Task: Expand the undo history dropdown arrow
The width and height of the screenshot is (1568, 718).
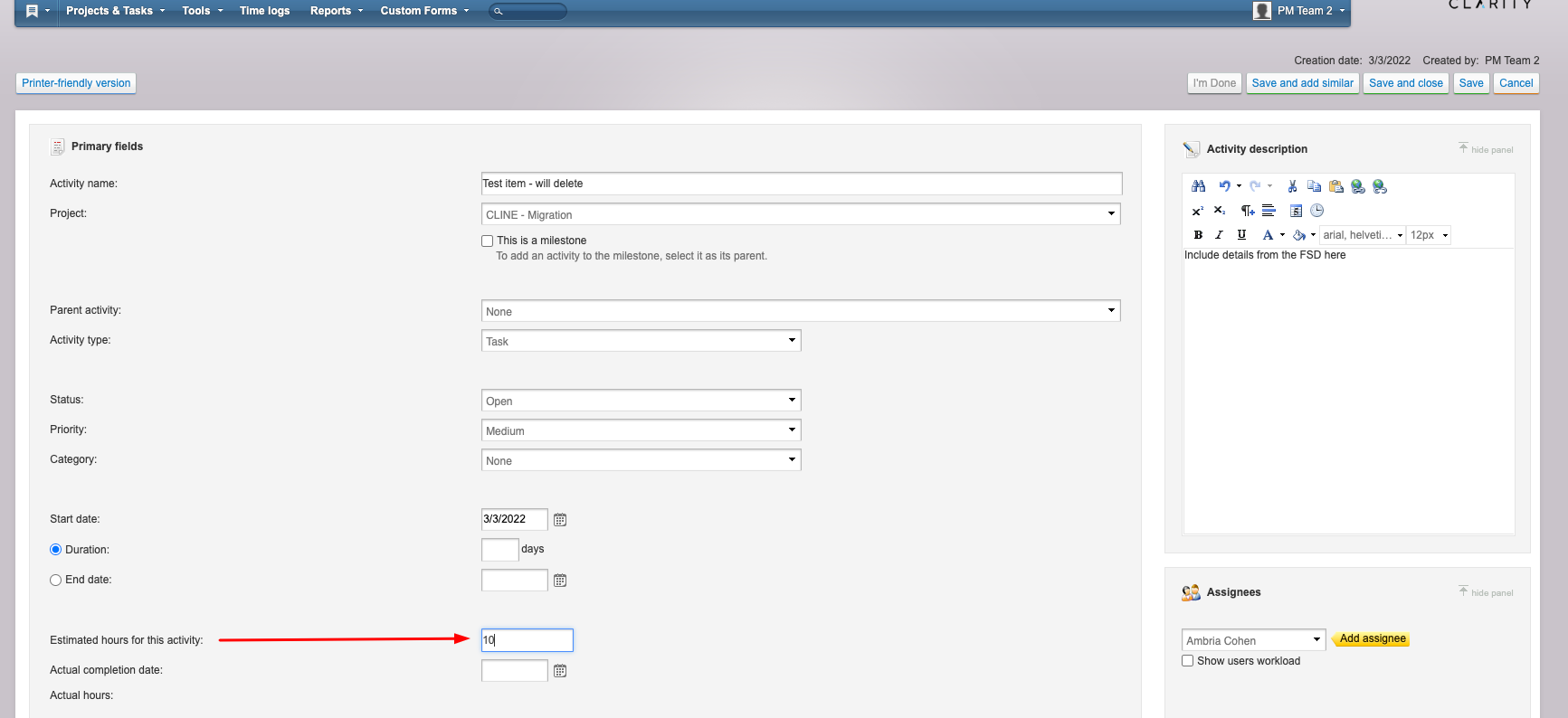Action: (x=1239, y=186)
